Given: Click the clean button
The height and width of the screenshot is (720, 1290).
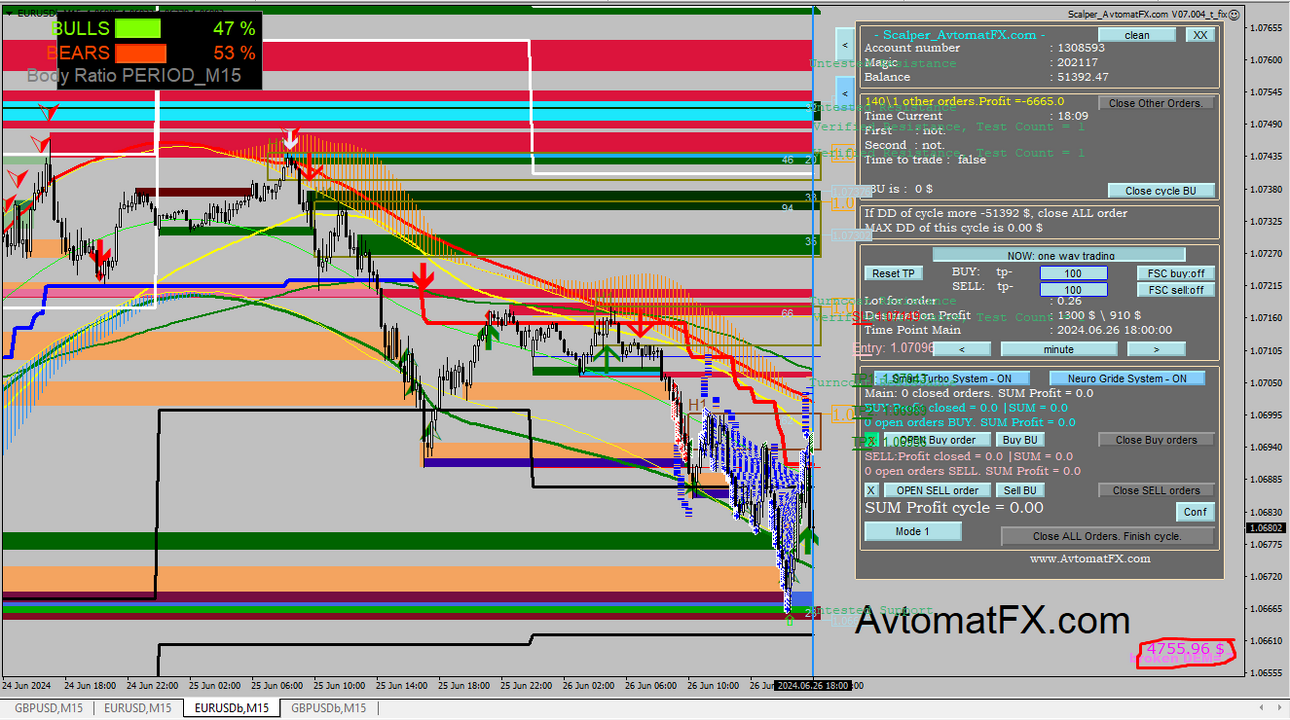Looking at the screenshot, I should [x=1138, y=35].
